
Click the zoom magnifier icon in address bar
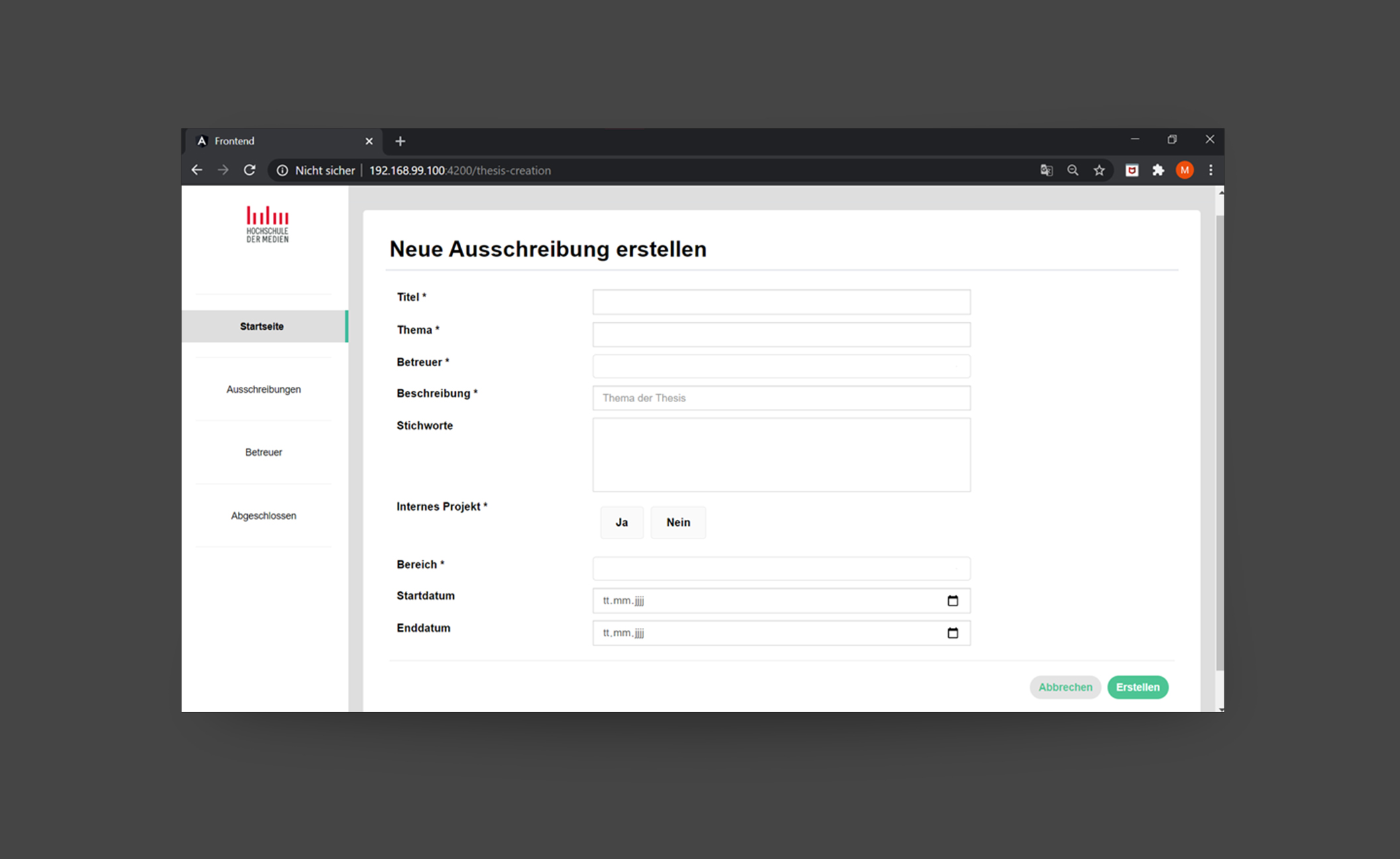pyautogui.click(x=1073, y=170)
